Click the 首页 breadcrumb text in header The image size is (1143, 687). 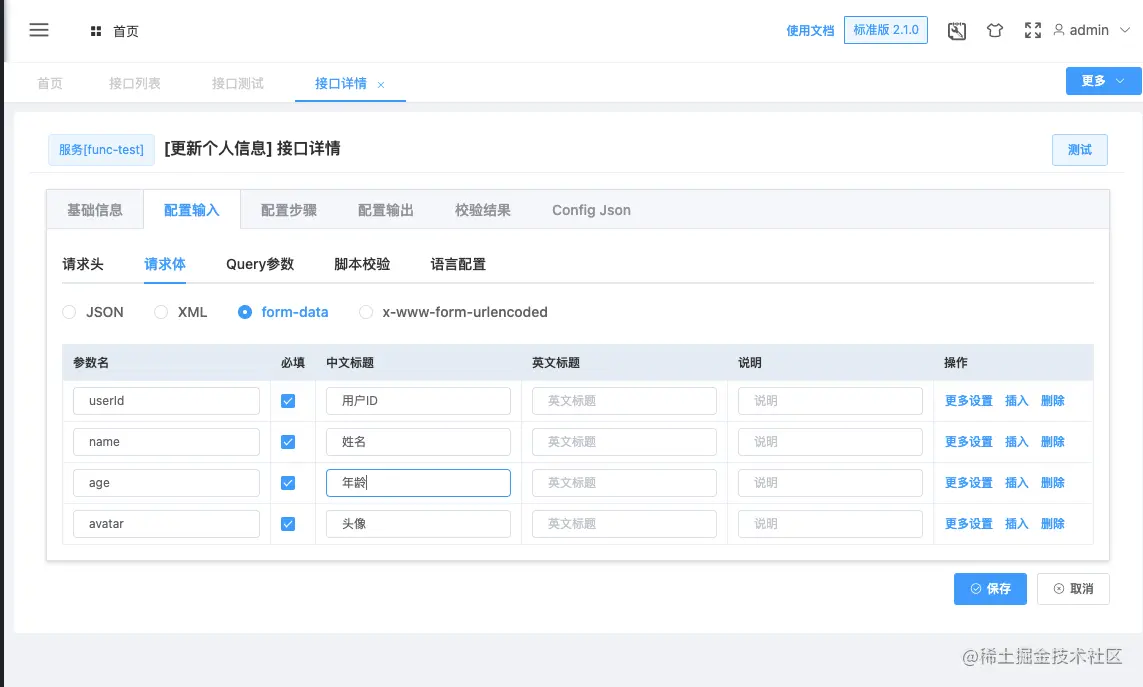coord(125,31)
